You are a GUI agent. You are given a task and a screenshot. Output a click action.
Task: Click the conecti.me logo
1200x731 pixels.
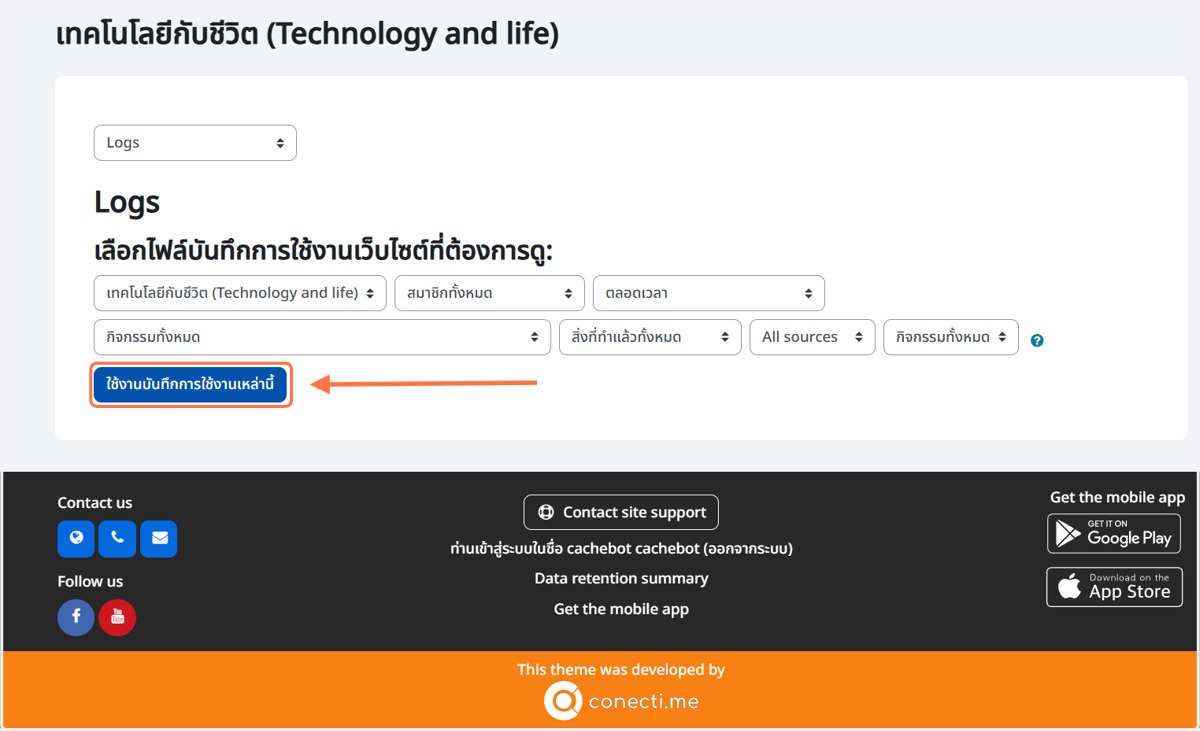pyautogui.click(x=621, y=701)
